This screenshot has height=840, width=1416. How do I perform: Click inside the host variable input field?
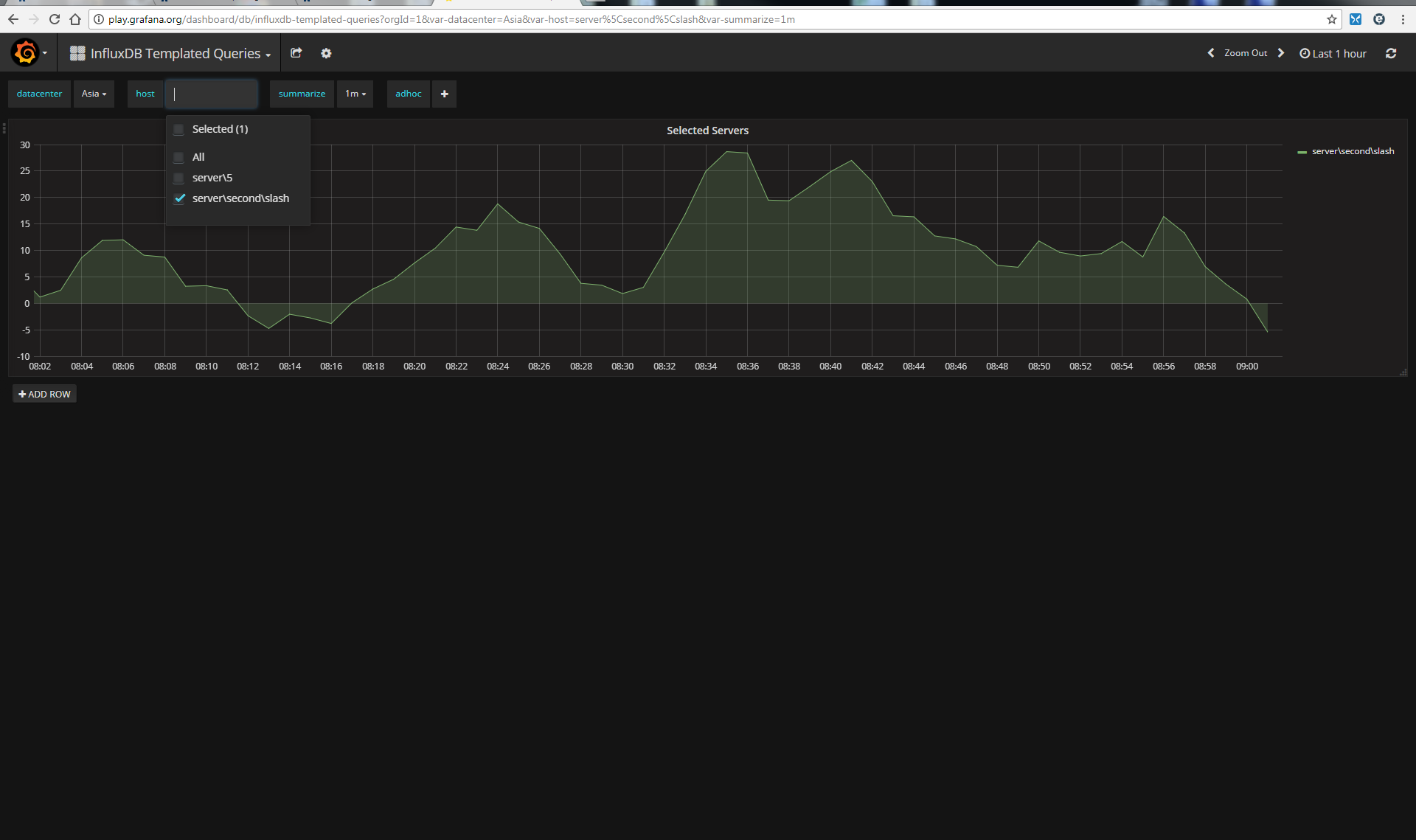(x=212, y=94)
